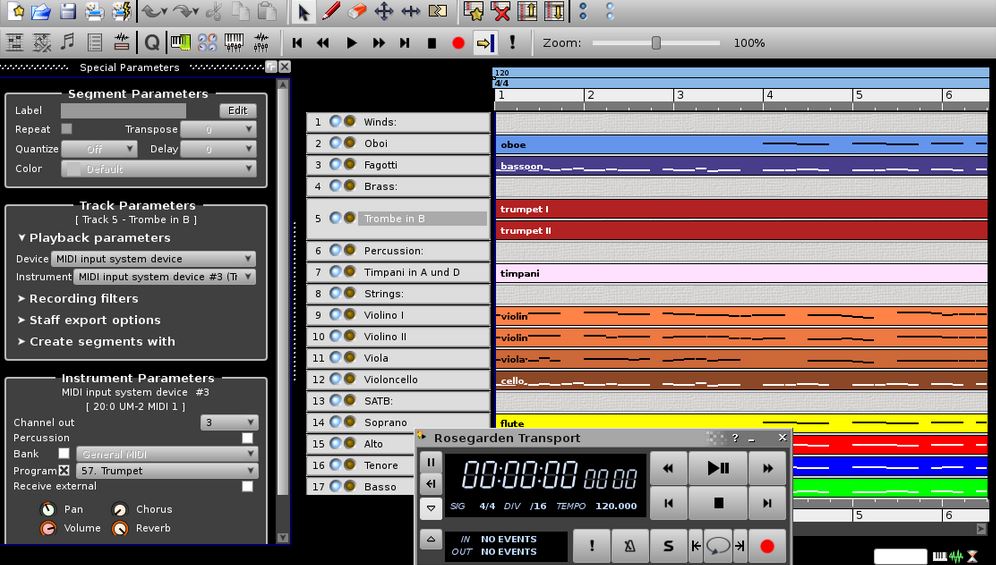Click the Open file folder icon
This screenshot has height=565, width=996.
(x=41, y=11)
